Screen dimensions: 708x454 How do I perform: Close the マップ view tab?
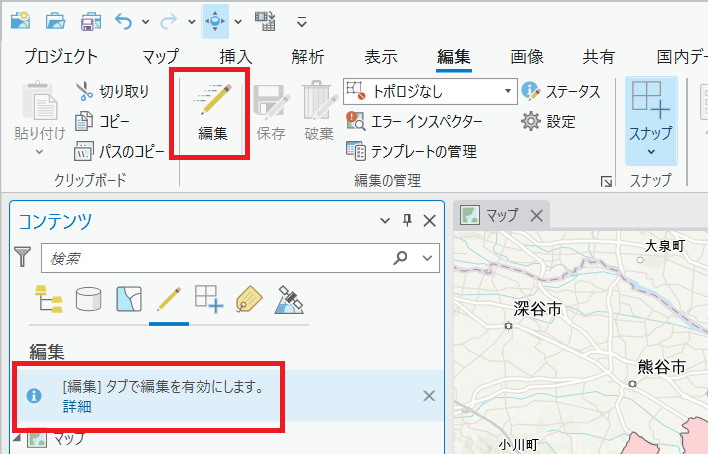(536, 215)
